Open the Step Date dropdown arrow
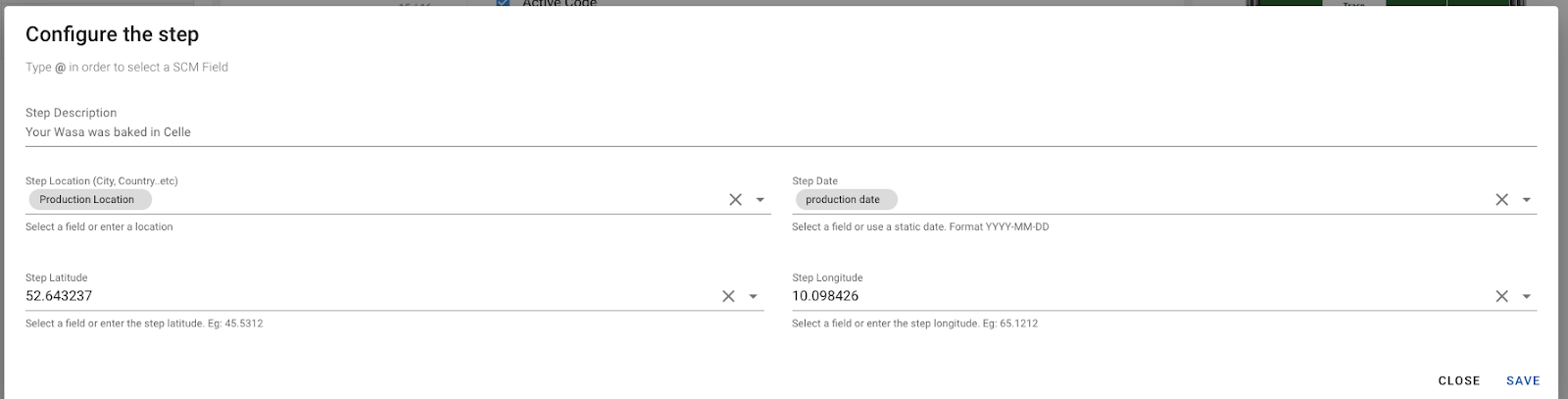The image size is (1568, 399). pyautogui.click(x=1527, y=200)
